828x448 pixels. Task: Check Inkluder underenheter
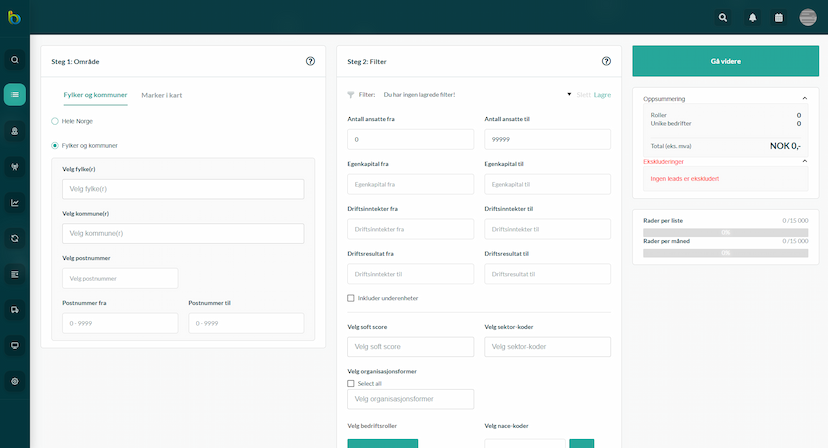click(x=351, y=298)
